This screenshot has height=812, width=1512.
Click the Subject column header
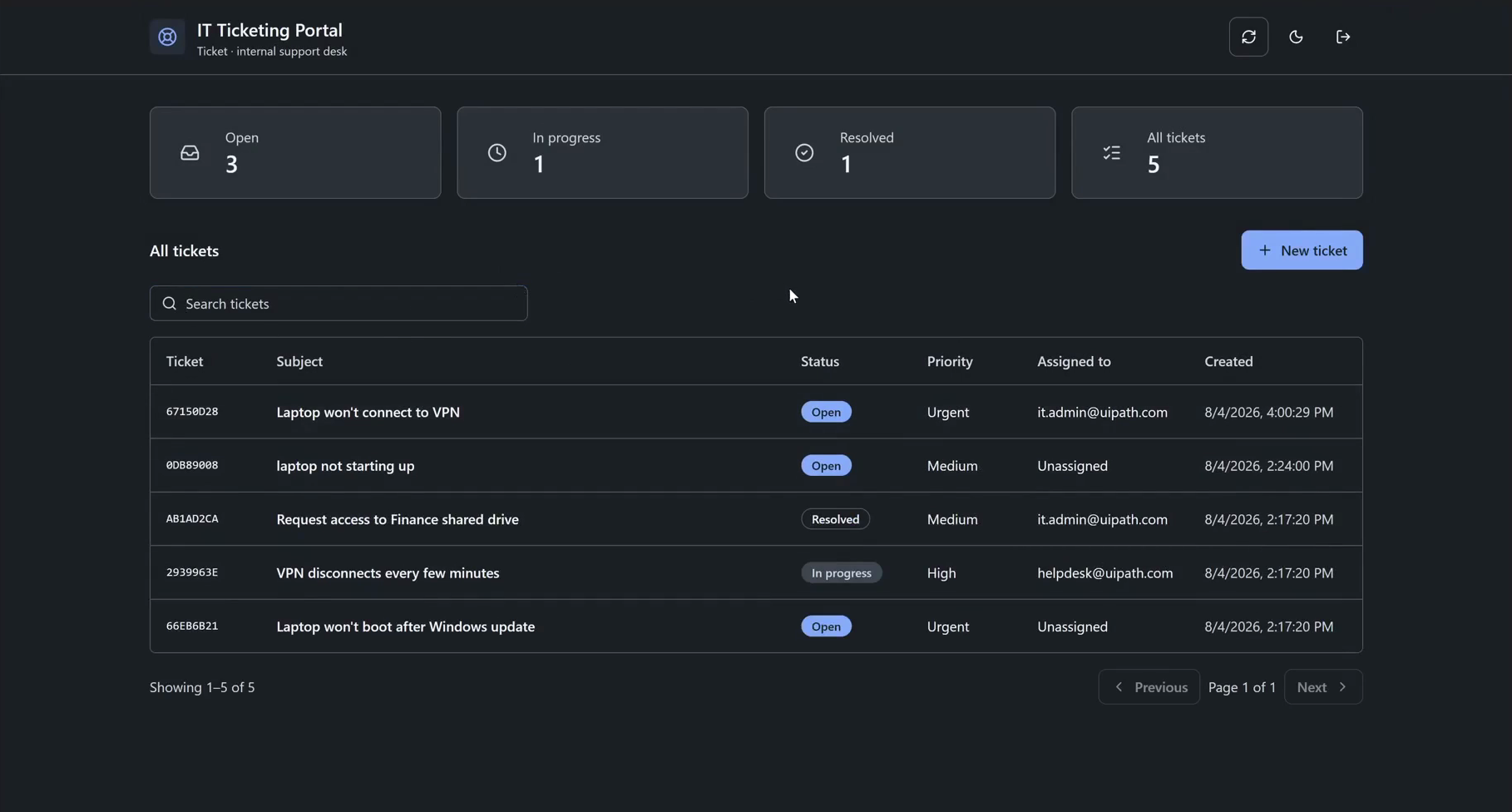pyautogui.click(x=299, y=361)
